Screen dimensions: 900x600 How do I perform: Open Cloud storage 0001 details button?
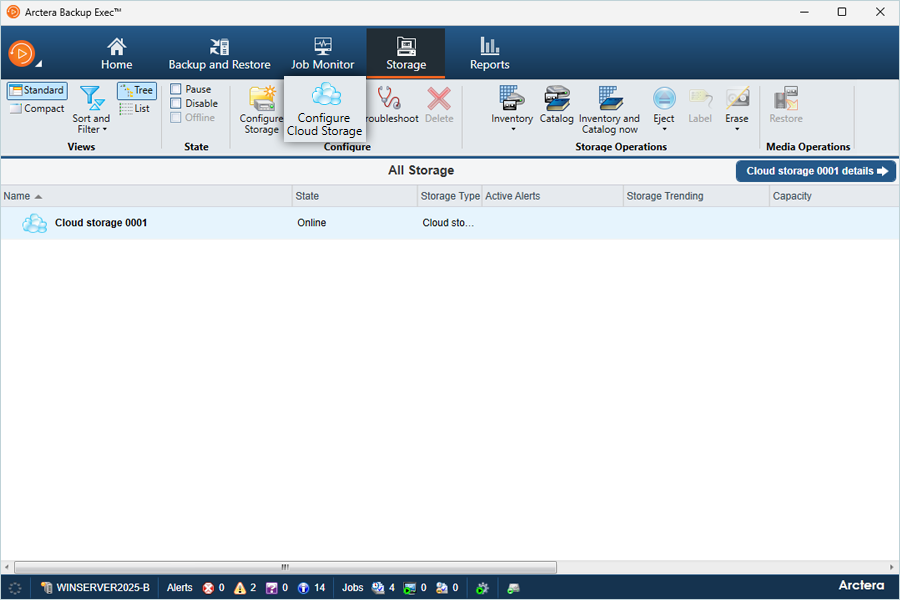[x=816, y=171]
